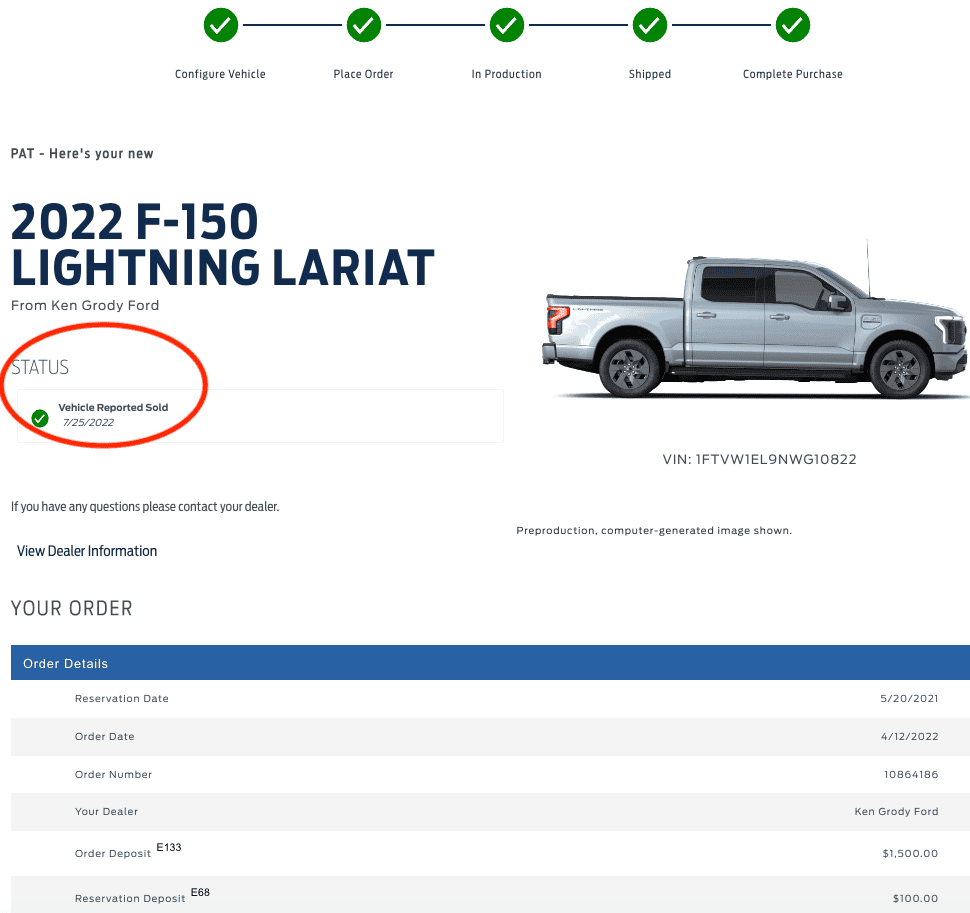
Task: Click the Reservation Date row label
Action: click(x=122, y=698)
